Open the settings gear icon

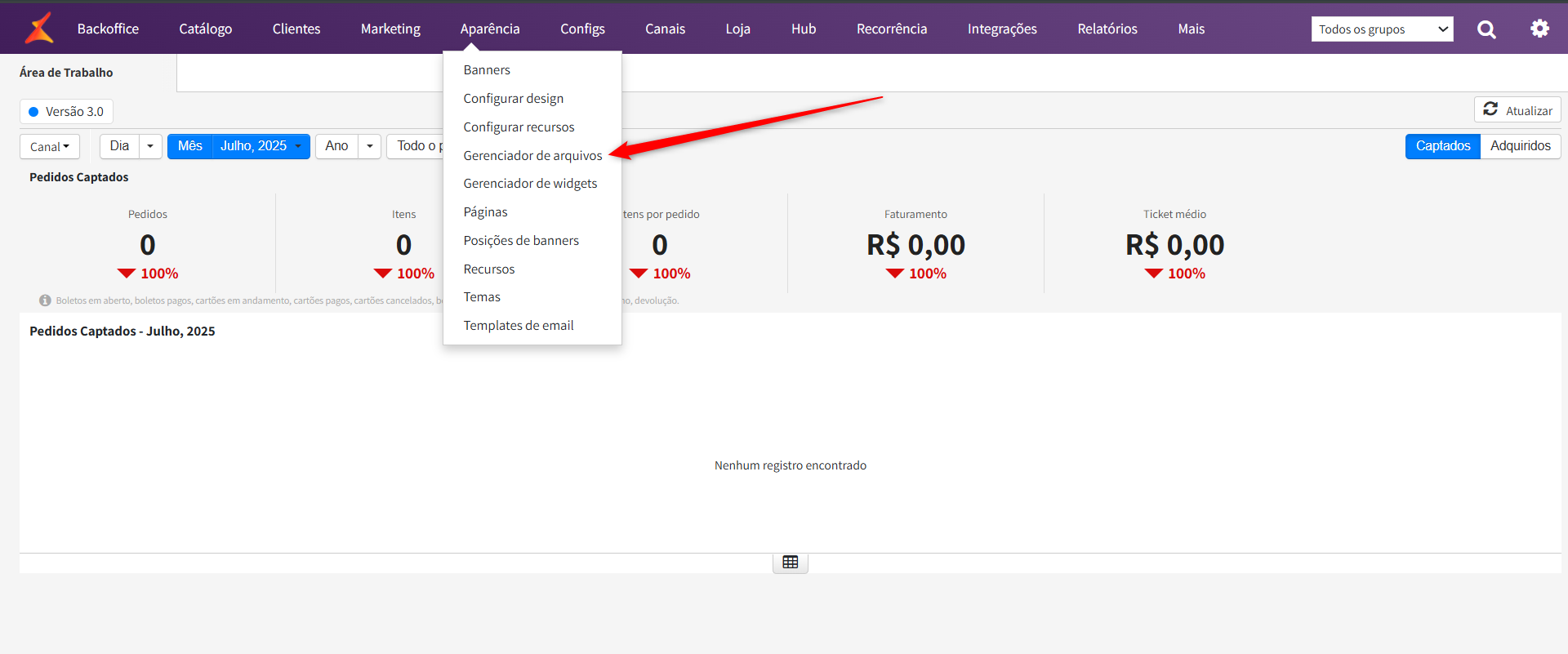[x=1539, y=29]
